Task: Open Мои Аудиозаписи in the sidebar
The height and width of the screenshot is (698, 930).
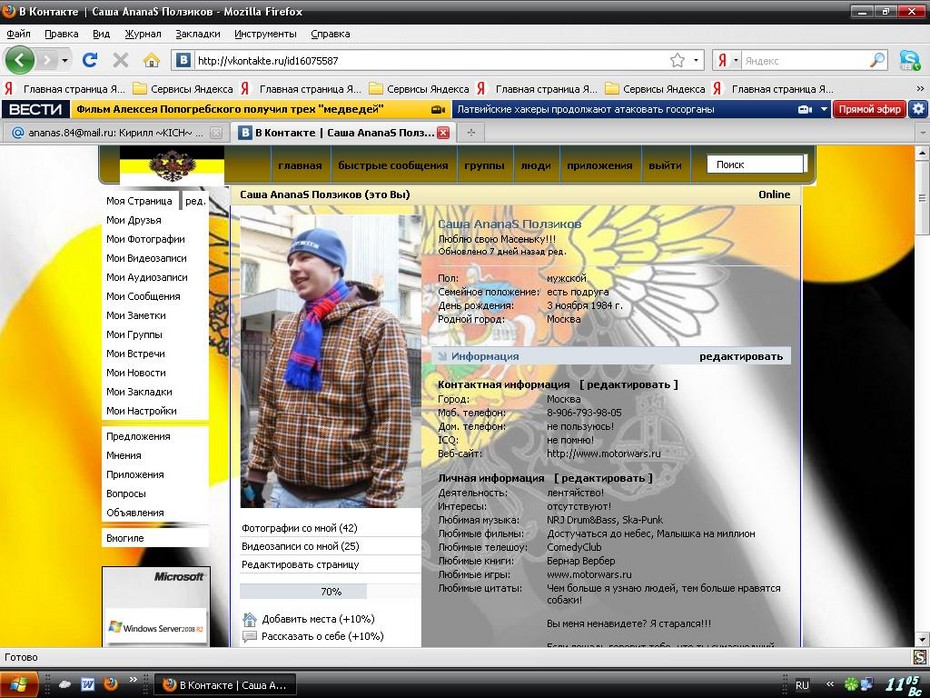Action: [146, 277]
